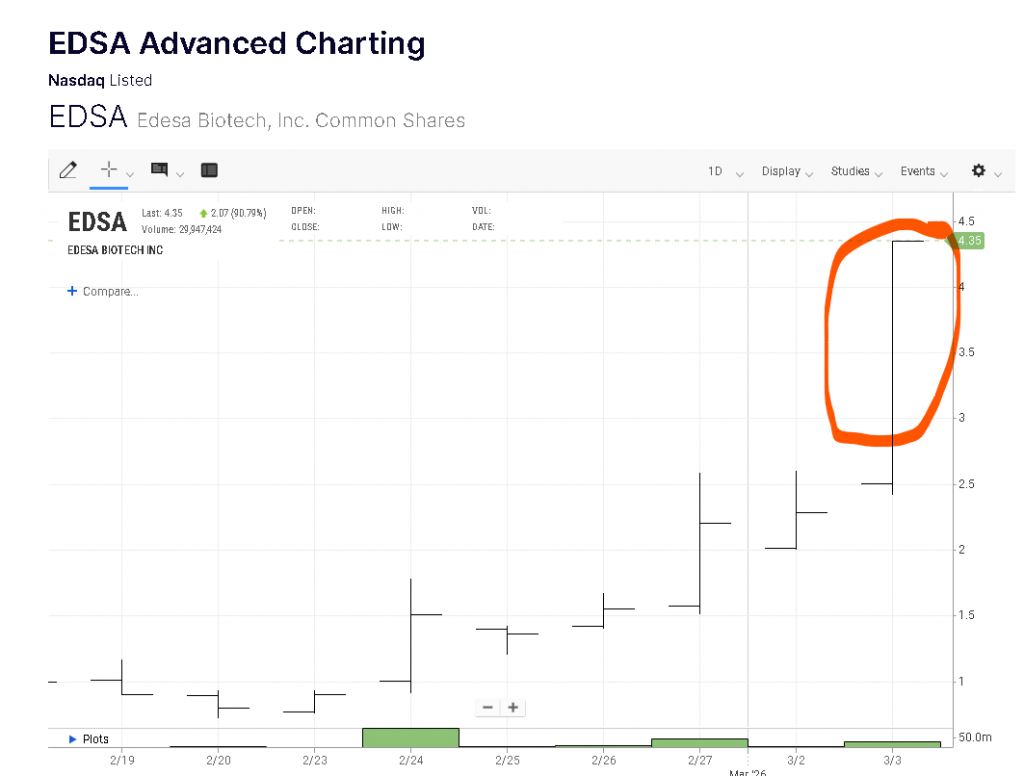The image size is (1024, 776).
Task: Click the EDSA ticker symbol label
Action: pos(97,221)
